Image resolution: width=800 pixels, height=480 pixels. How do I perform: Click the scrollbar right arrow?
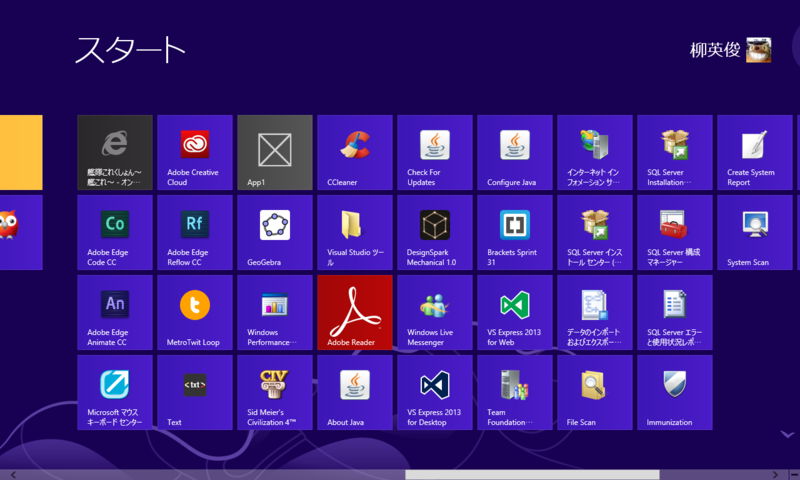775,475
